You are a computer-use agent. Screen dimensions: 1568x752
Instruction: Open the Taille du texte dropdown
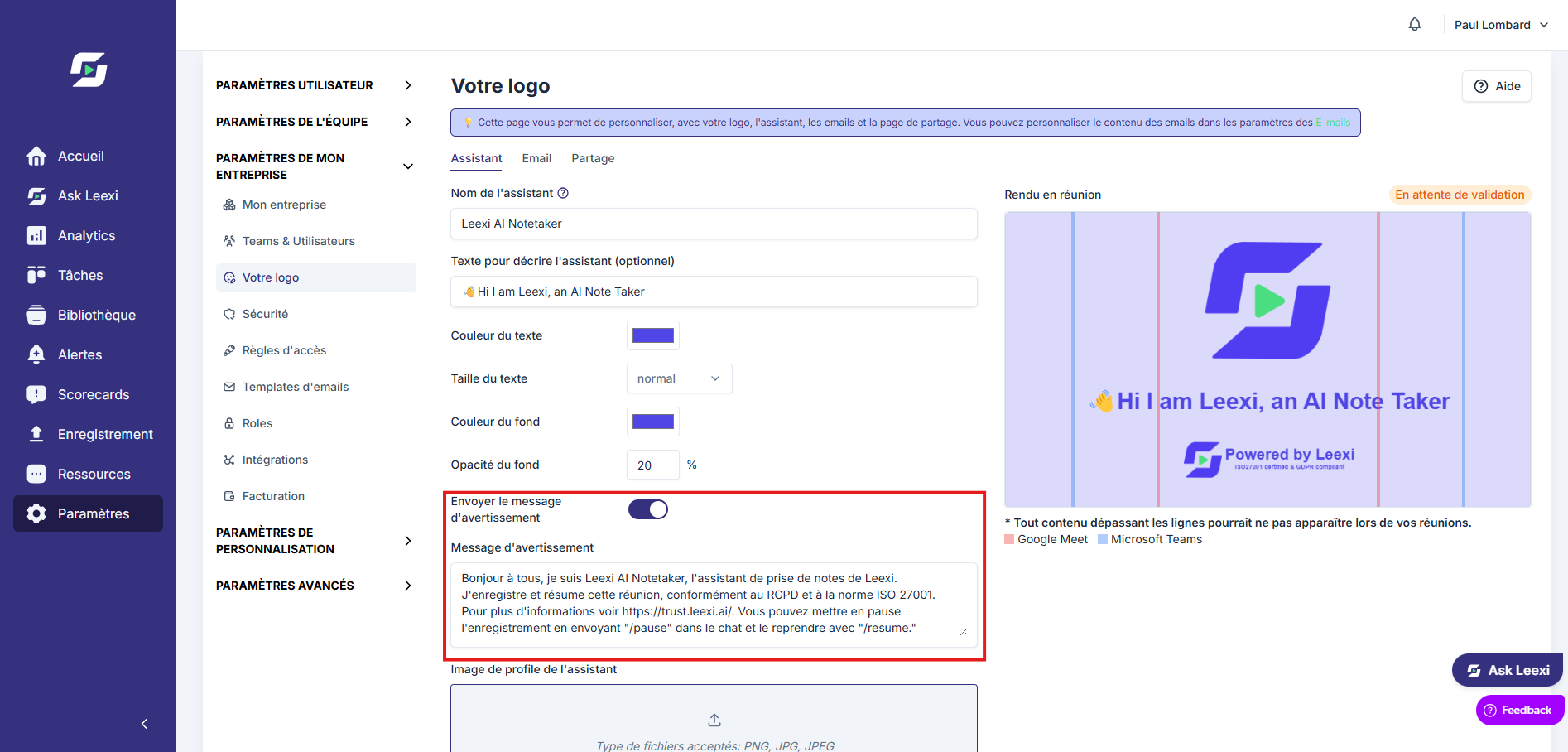tap(679, 378)
